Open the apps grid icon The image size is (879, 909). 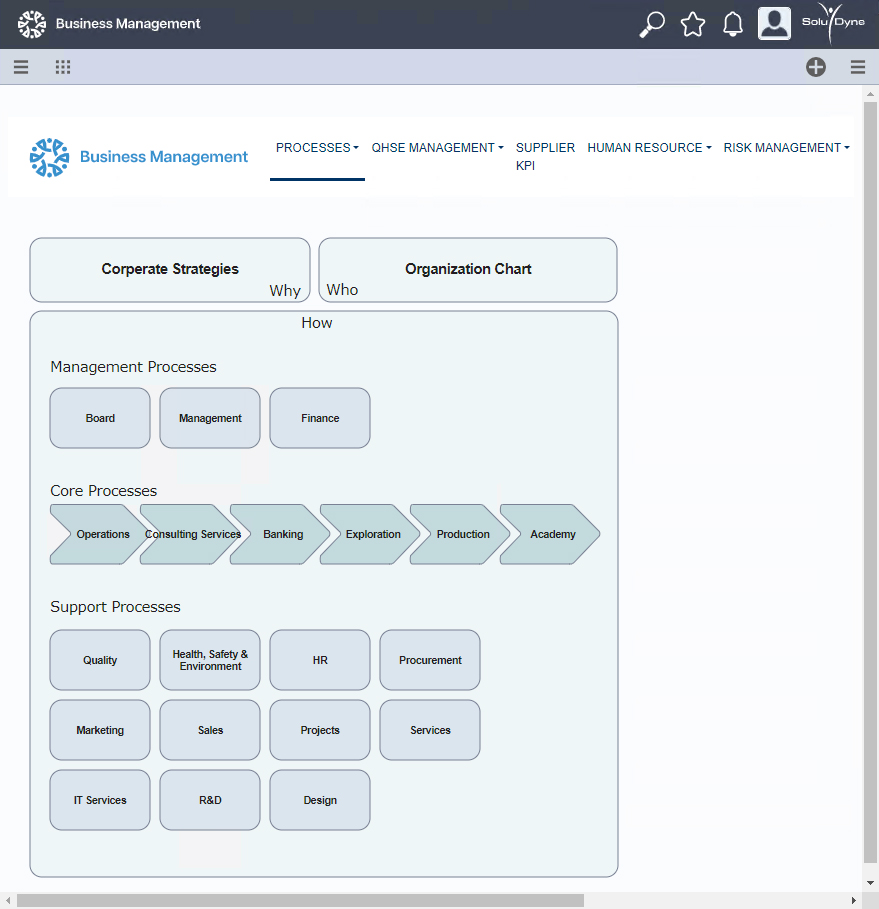pos(62,66)
